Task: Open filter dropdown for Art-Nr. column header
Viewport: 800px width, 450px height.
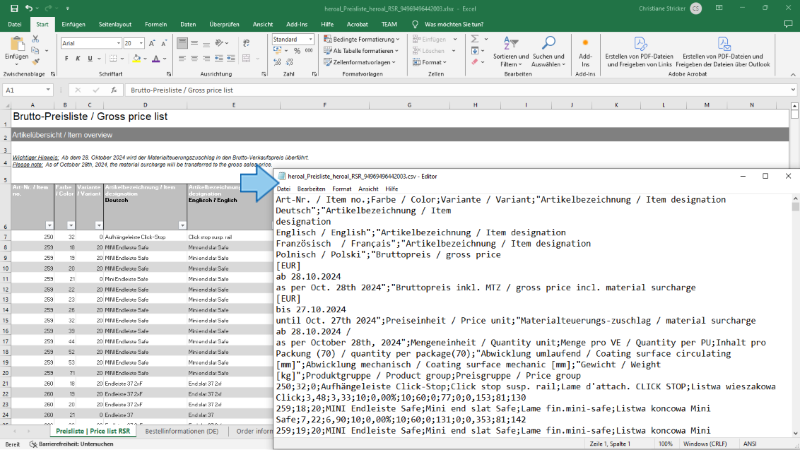Action: 49,225
